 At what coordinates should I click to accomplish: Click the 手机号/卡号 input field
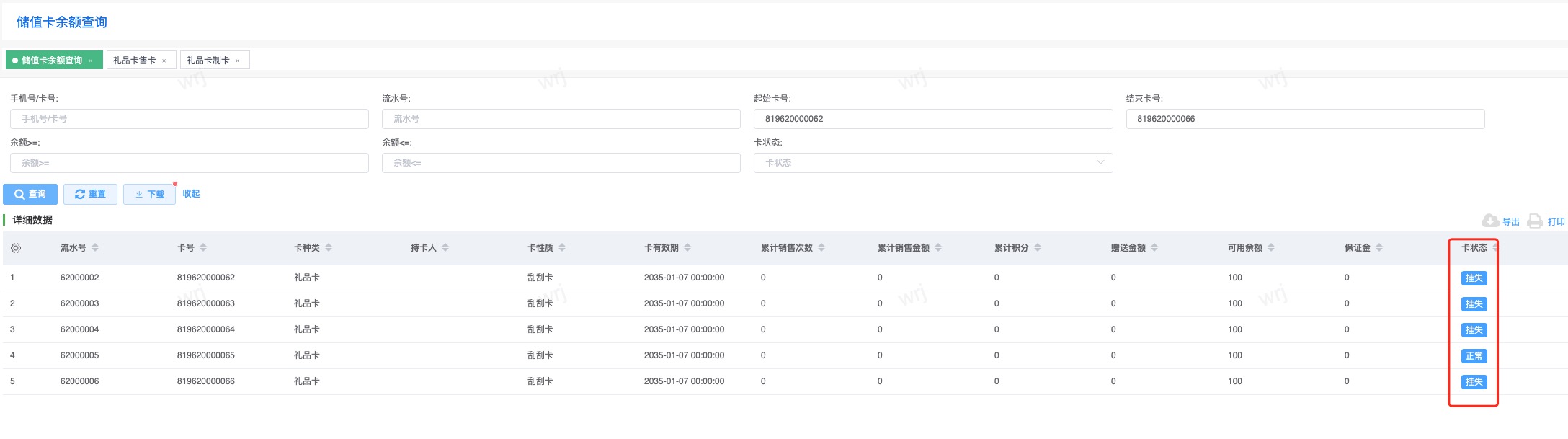click(189, 119)
